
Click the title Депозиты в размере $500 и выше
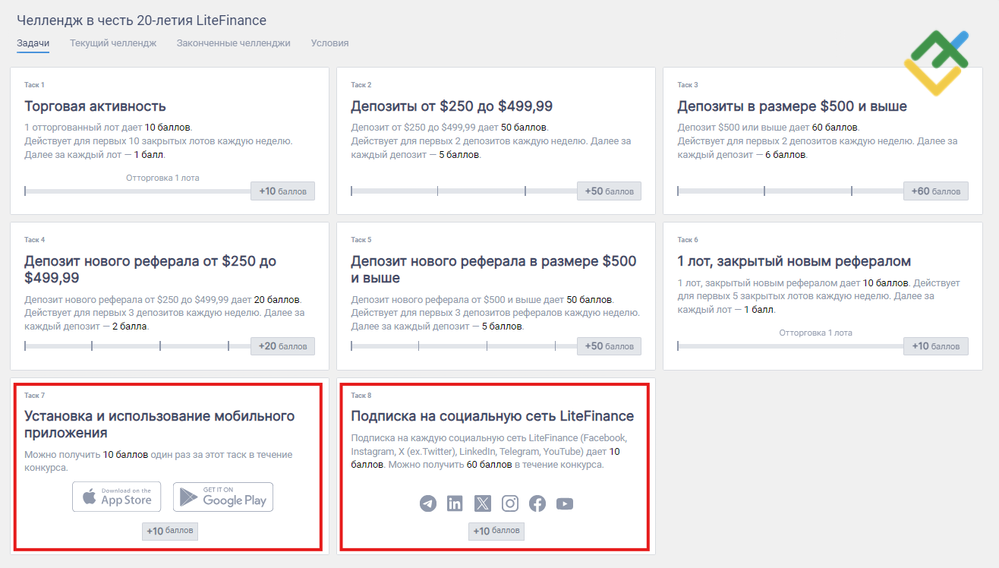(792, 106)
